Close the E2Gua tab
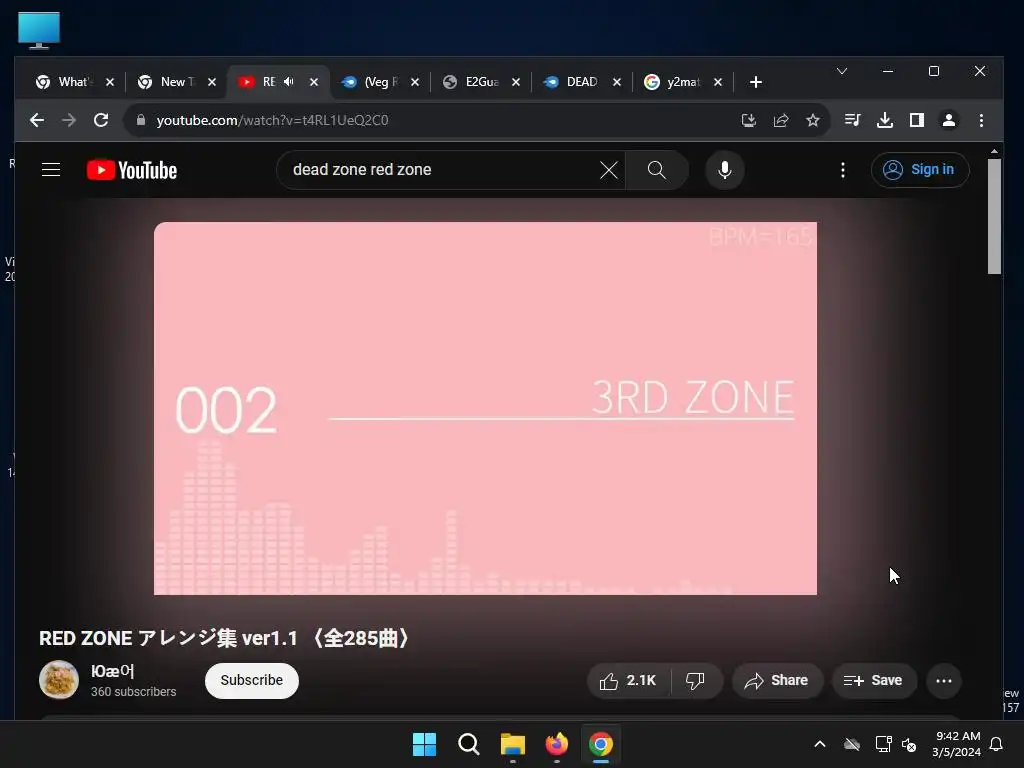1024x768 pixels. pos(516,82)
